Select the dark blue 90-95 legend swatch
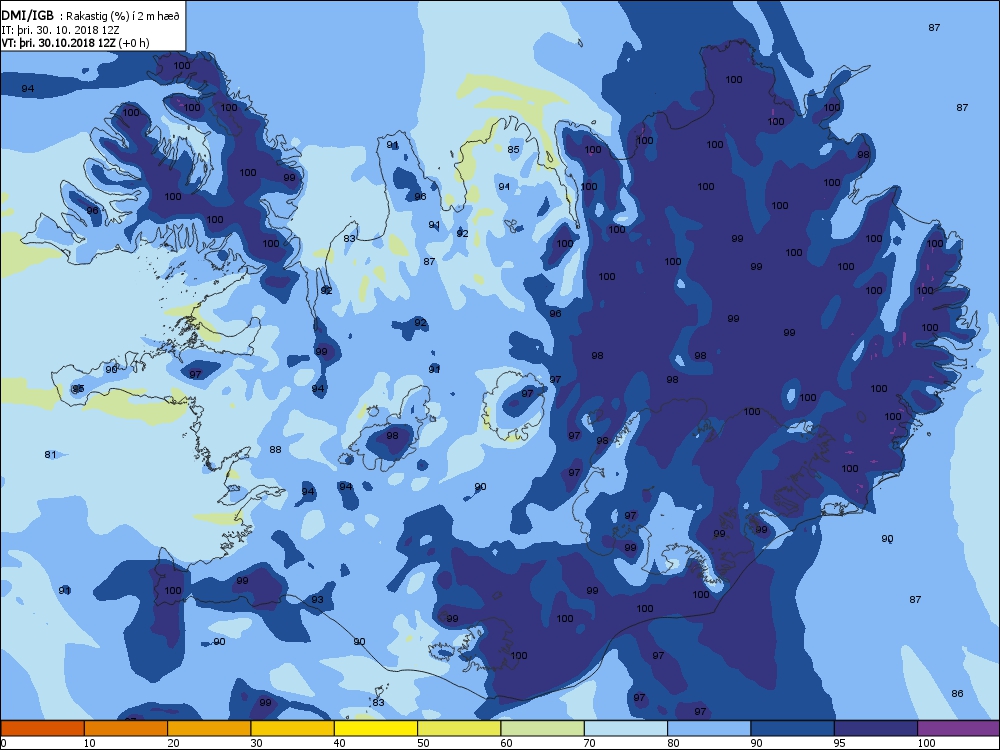 click(793, 728)
